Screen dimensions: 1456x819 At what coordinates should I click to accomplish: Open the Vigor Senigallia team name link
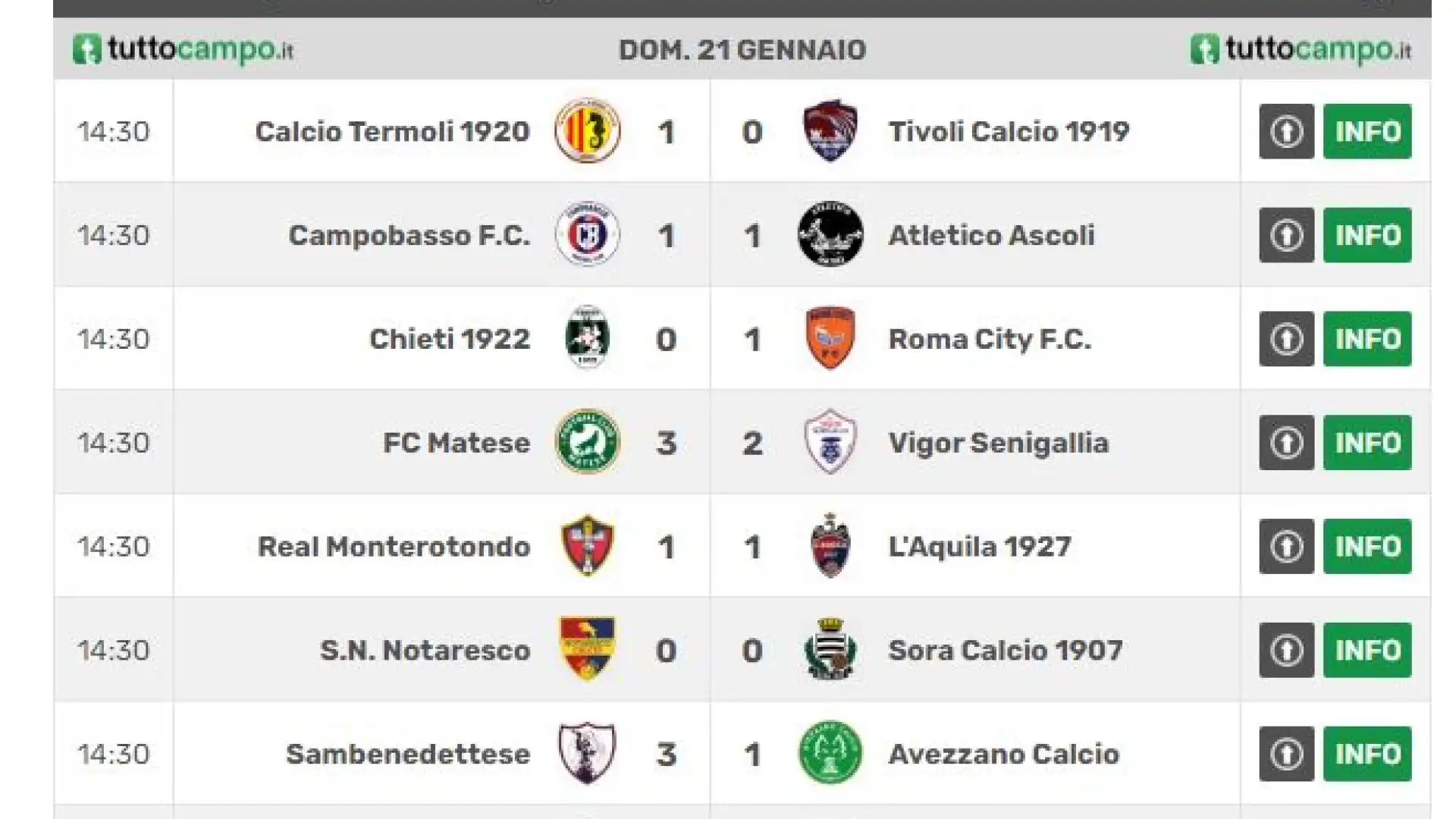[998, 444]
